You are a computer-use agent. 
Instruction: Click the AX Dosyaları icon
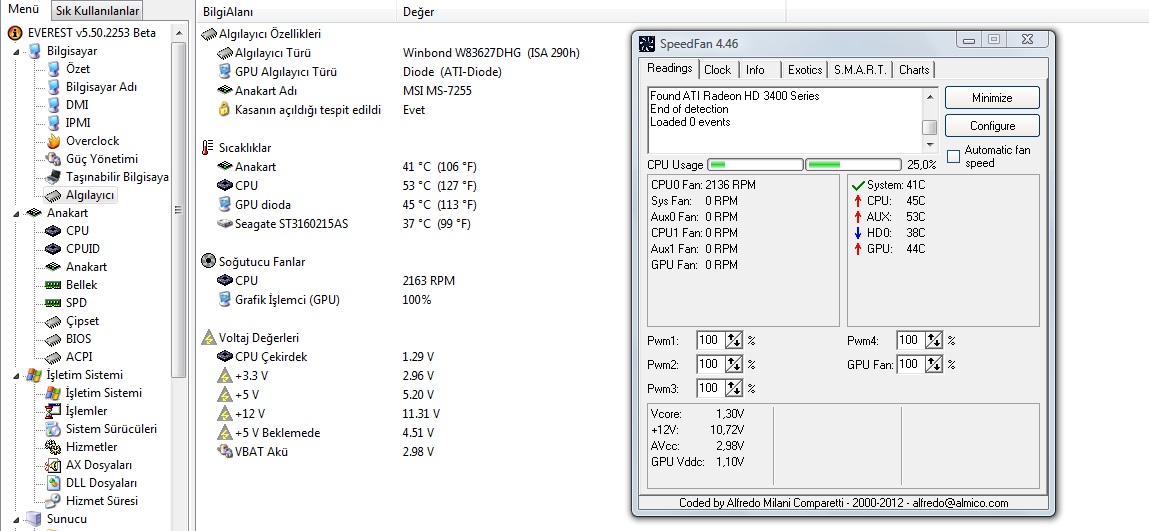point(53,464)
